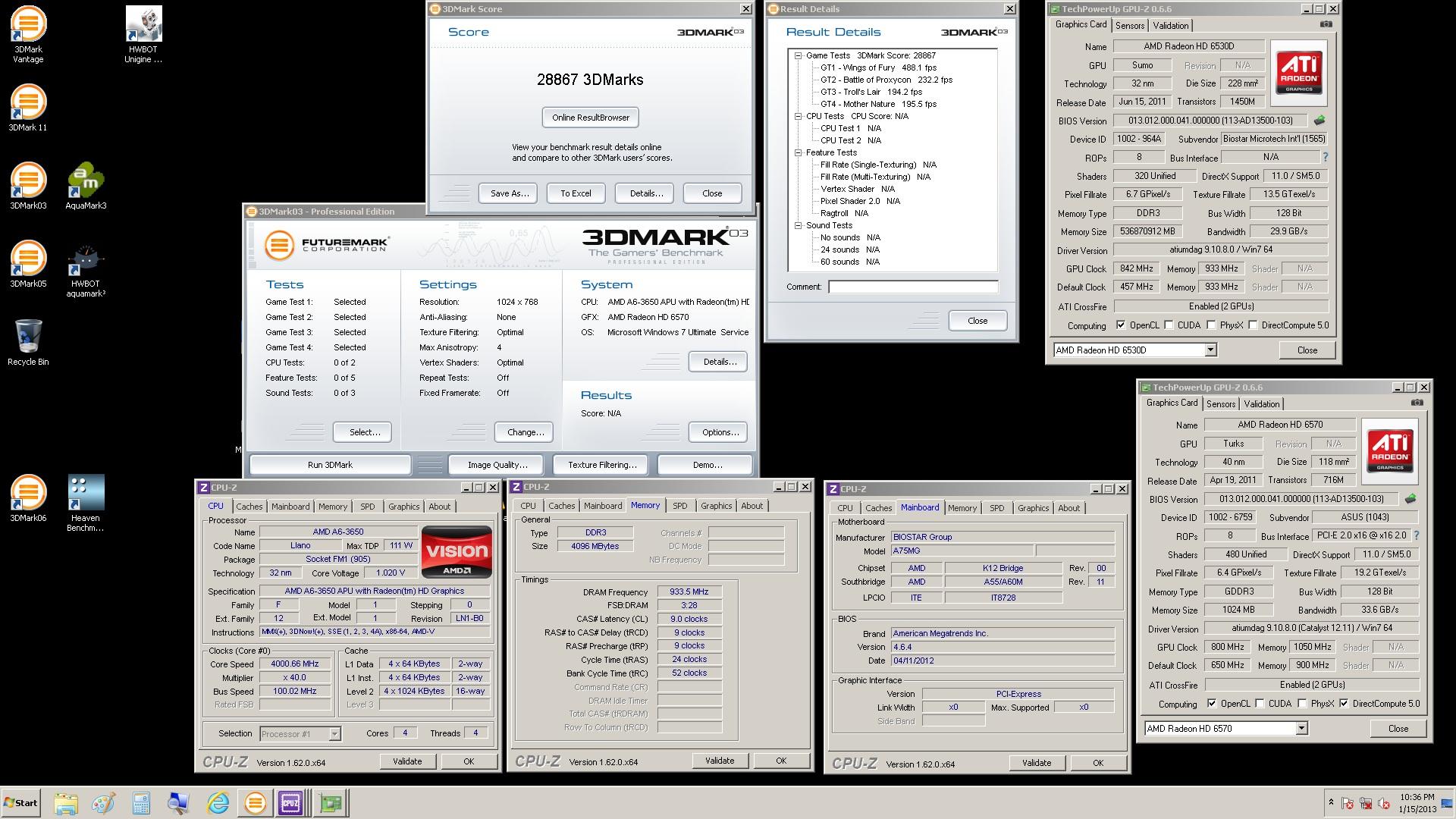Open the HWBOT Unigine desktop shortcut
This screenshot has width=1456, height=819.
(x=143, y=34)
